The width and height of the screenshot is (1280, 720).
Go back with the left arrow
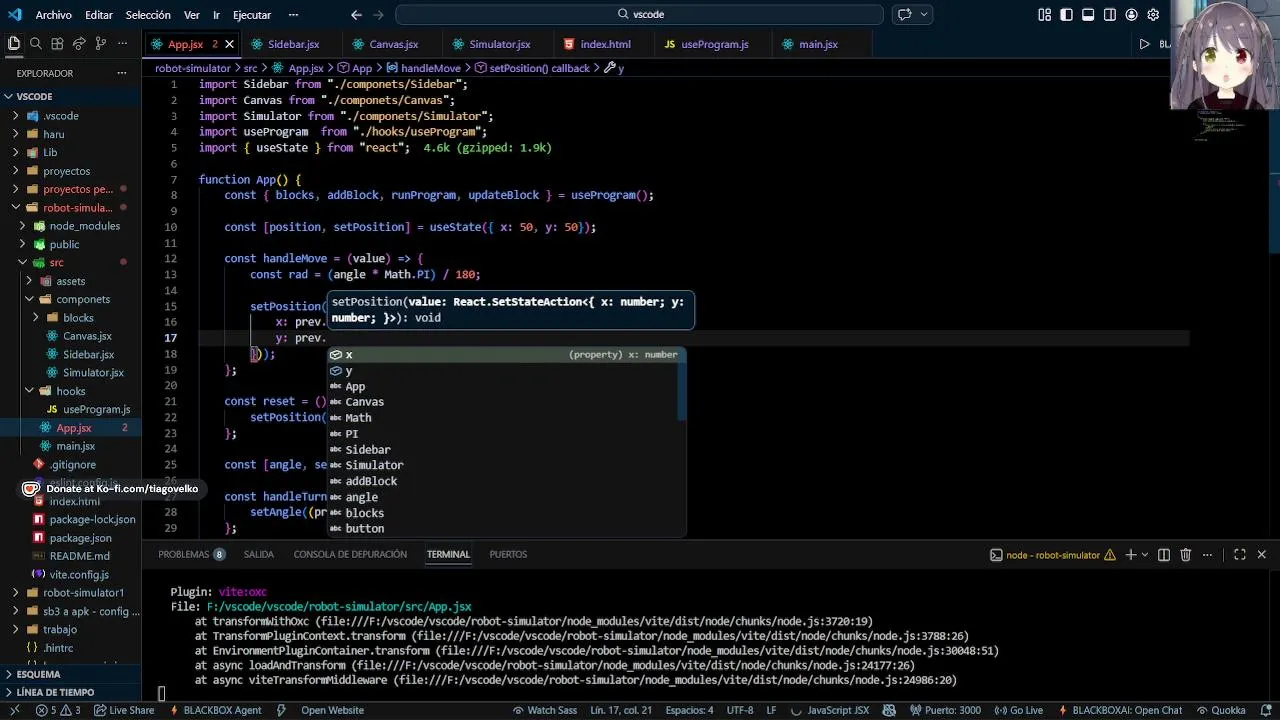pyautogui.click(x=356, y=15)
